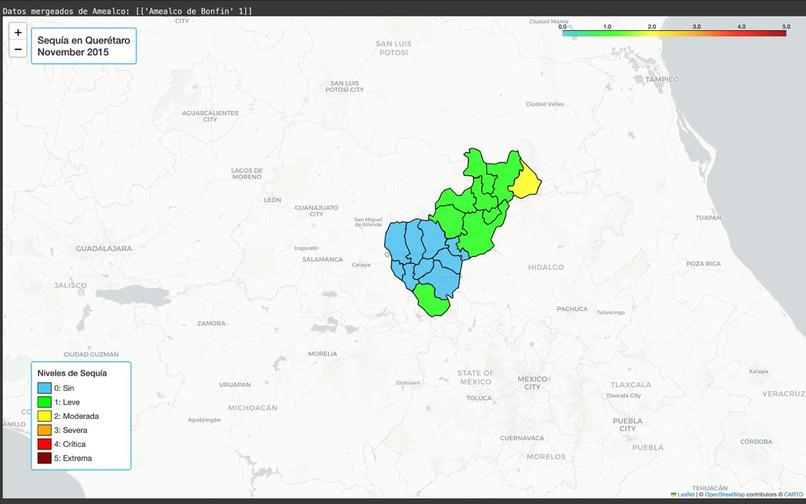Screen dimensions: 806x504
Task: Click the 'MEXICO CITY' map label
Action: [533, 383]
